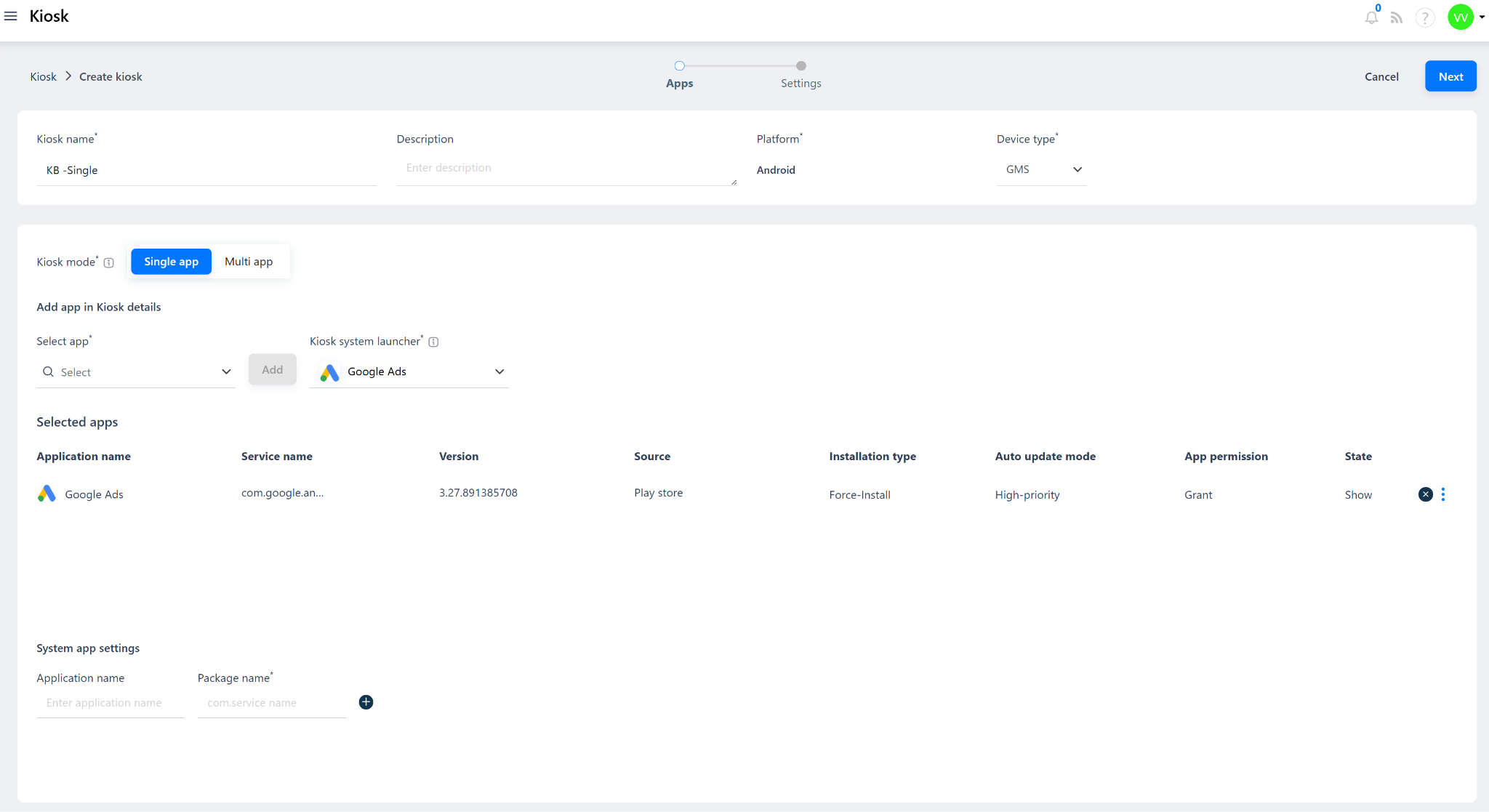
Task: Open the hamburger navigation menu
Action: [x=11, y=16]
